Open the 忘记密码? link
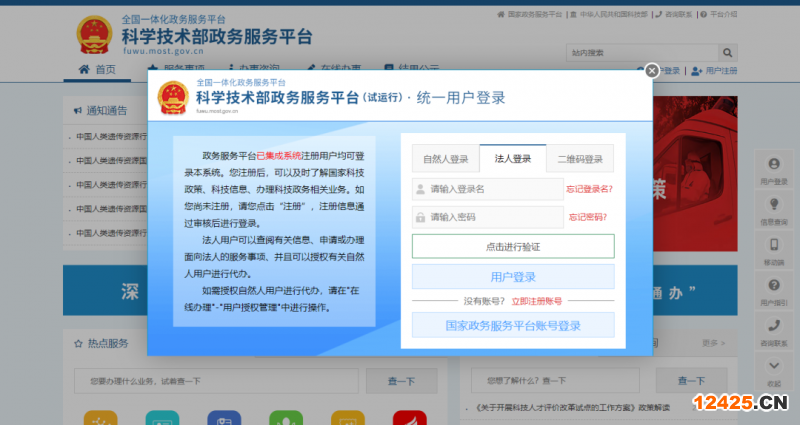The image size is (800, 425). [x=588, y=217]
